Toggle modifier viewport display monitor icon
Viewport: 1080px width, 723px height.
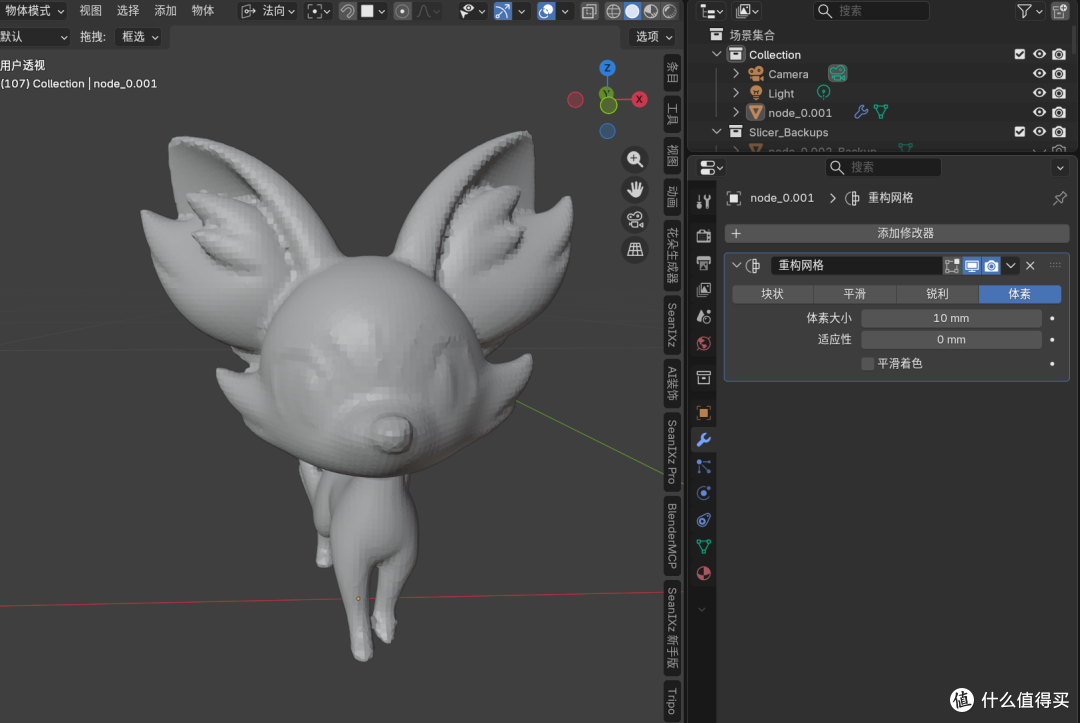(x=972, y=266)
